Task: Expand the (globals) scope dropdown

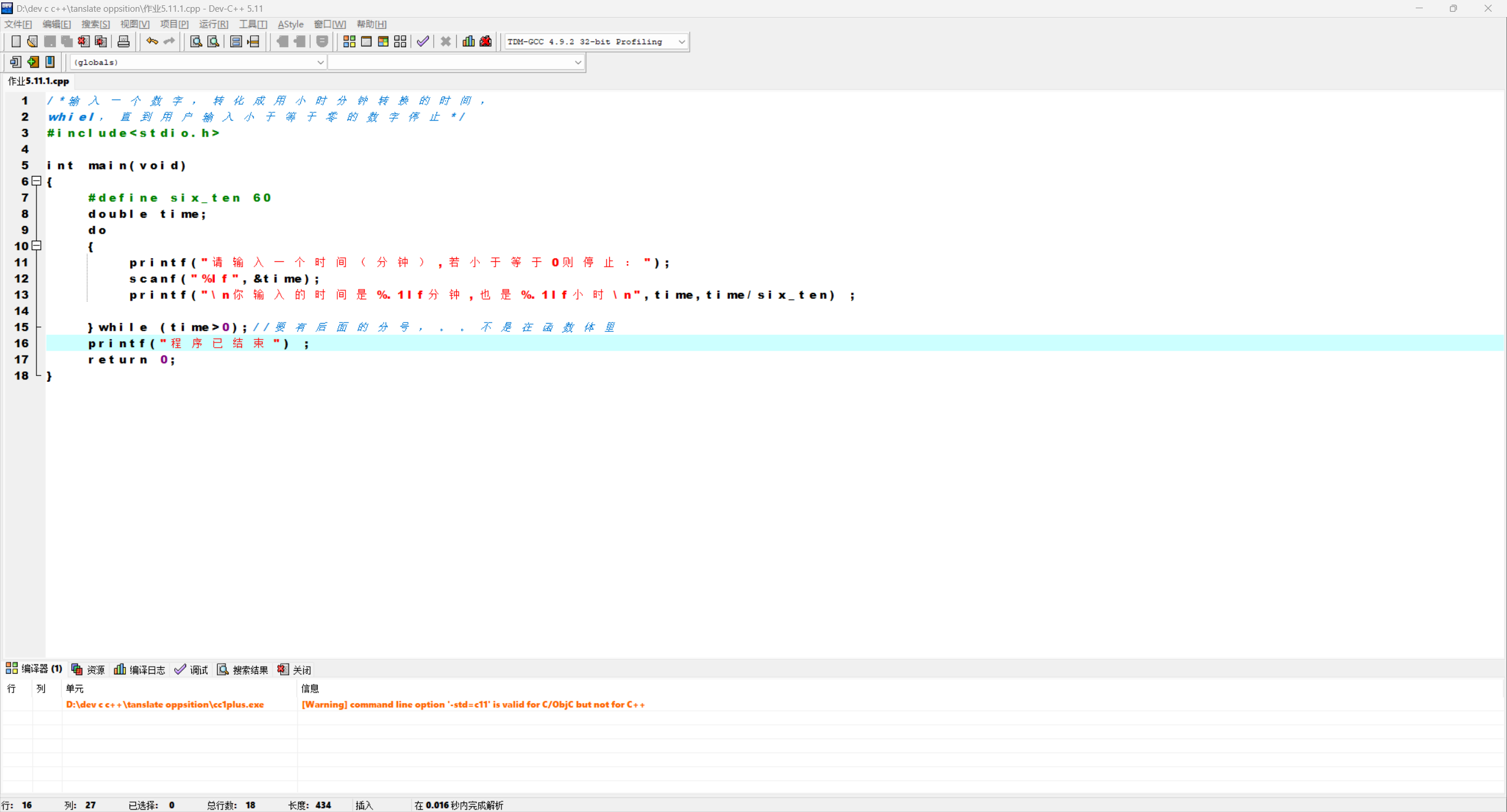Action: [x=320, y=62]
